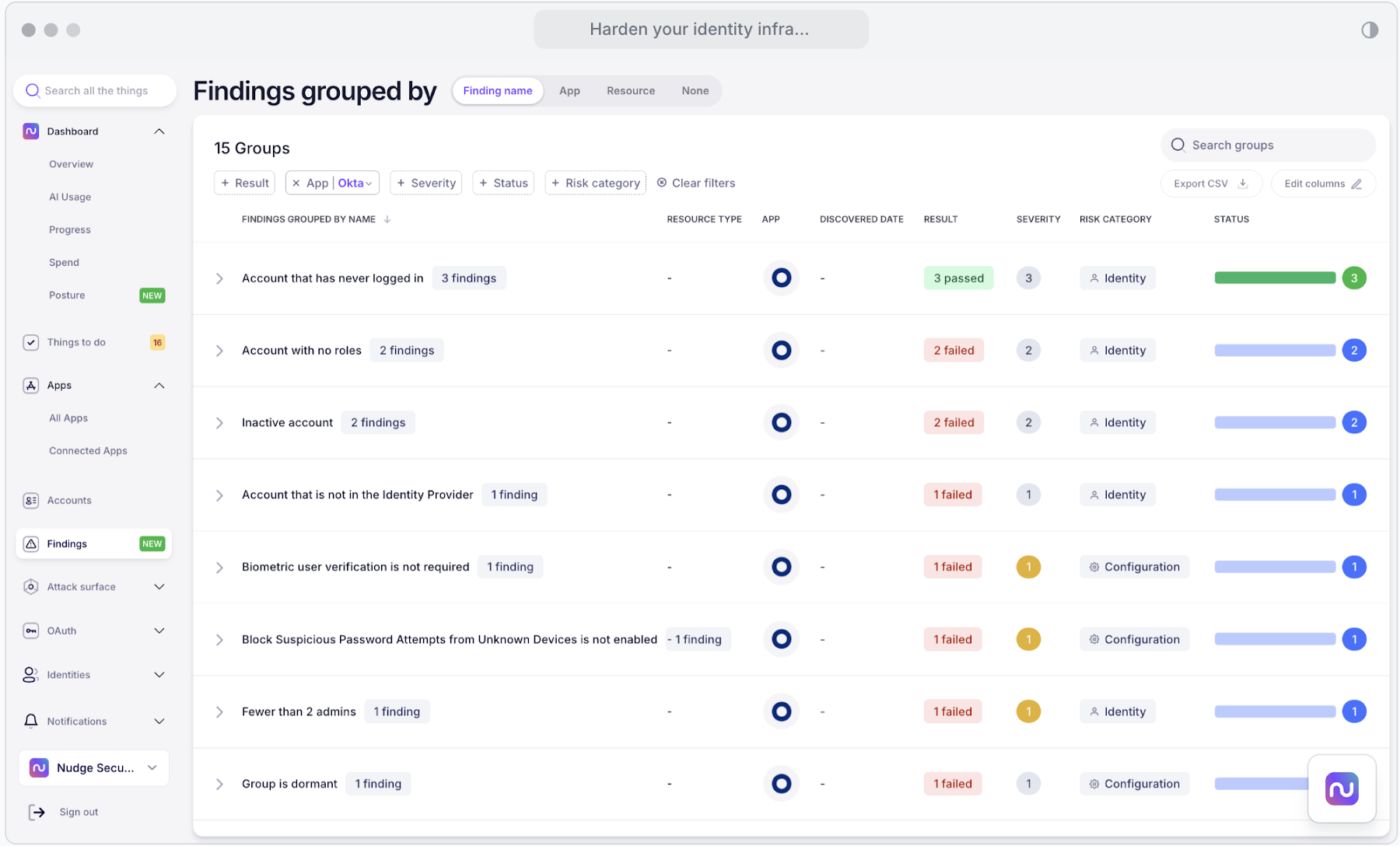Image resolution: width=1400 pixels, height=846 pixels.
Task: Click the green status bar for never logged in
Action: [1274, 278]
